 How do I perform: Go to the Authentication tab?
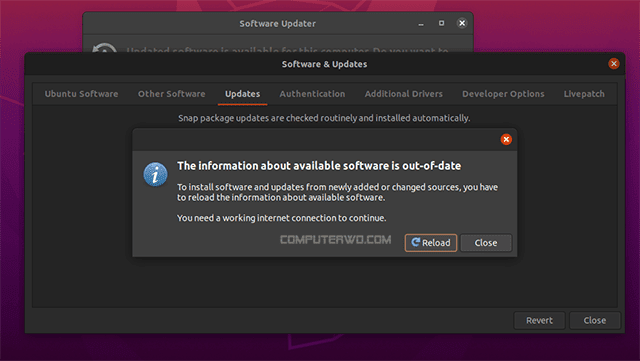[x=312, y=94]
